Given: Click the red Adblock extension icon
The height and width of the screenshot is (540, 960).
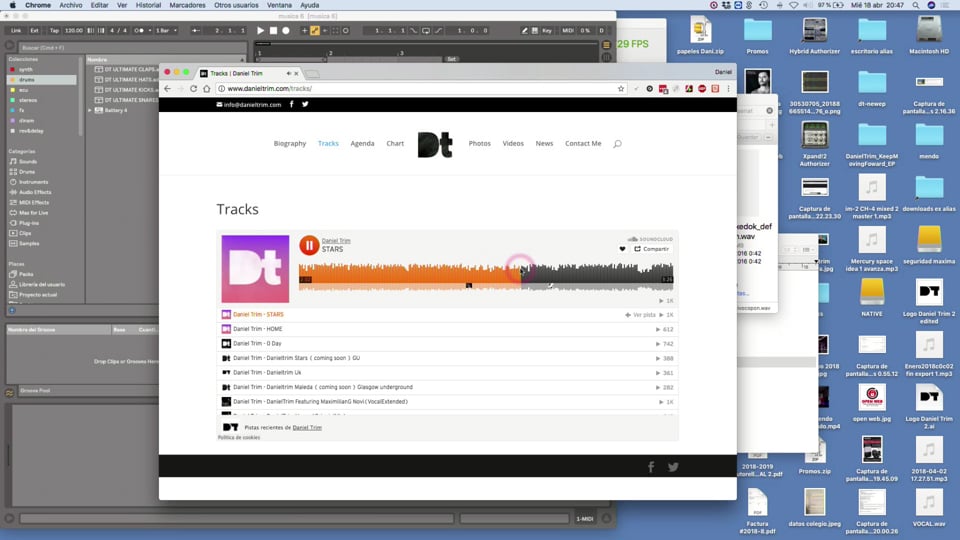Looking at the screenshot, I should [x=702, y=89].
